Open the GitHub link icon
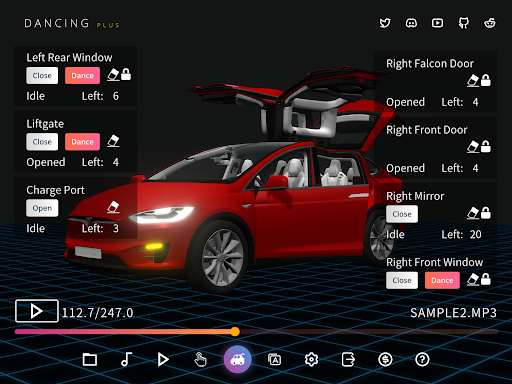Screen dimensions: 512x384 coord(464,23)
